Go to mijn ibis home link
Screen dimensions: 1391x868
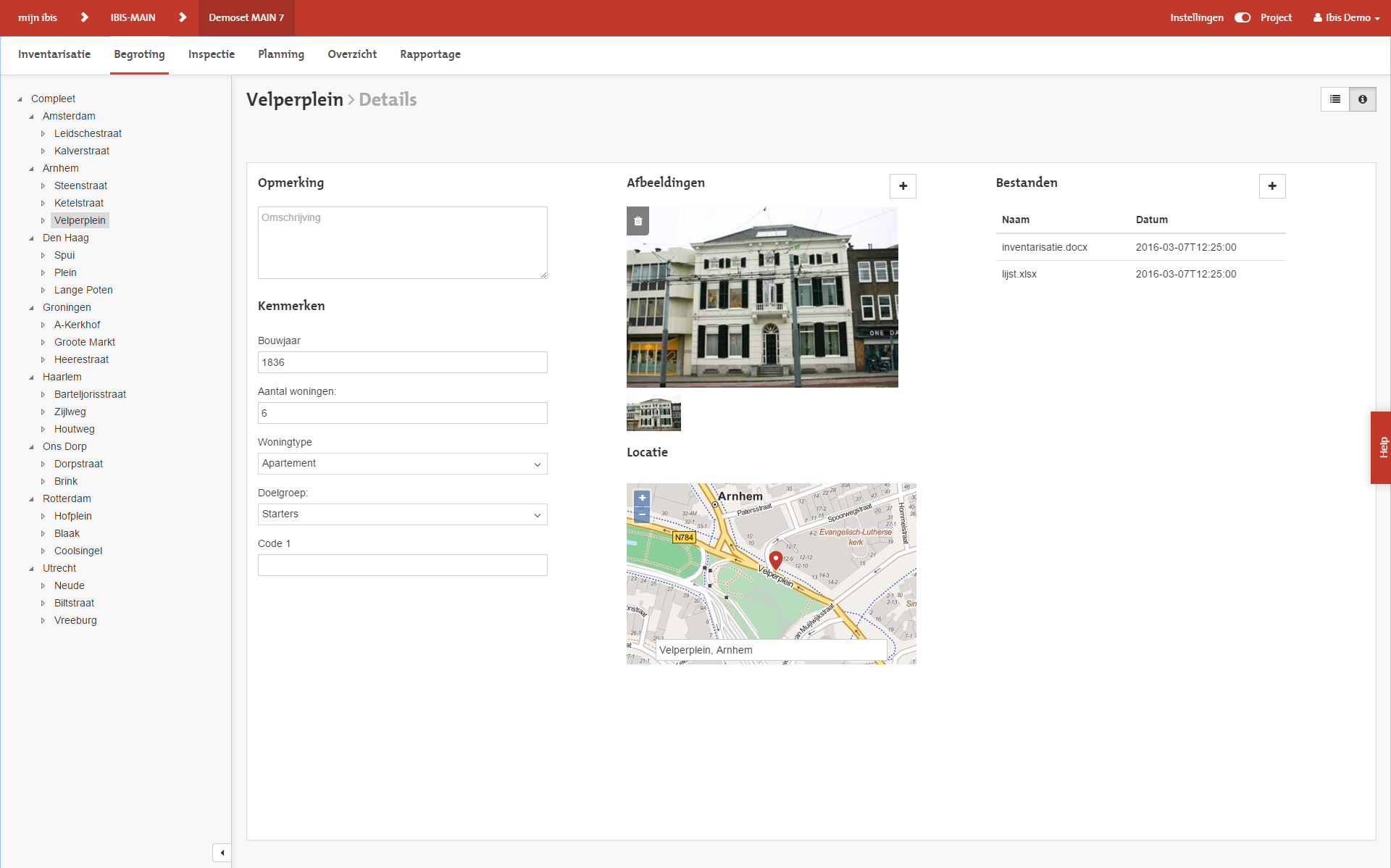[38, 17]
